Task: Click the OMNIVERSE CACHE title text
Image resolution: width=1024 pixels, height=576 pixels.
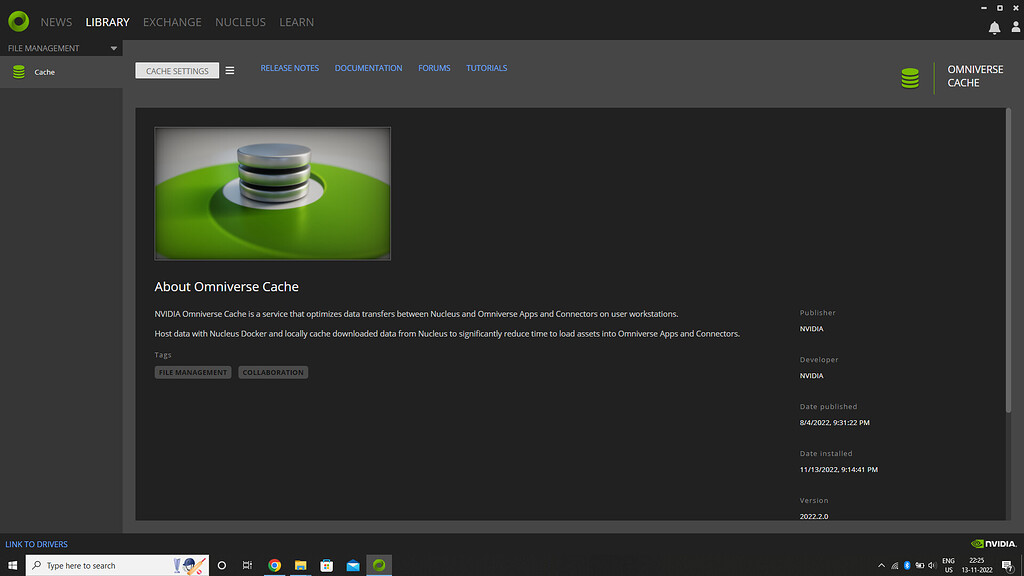Action: click(975, 76)
